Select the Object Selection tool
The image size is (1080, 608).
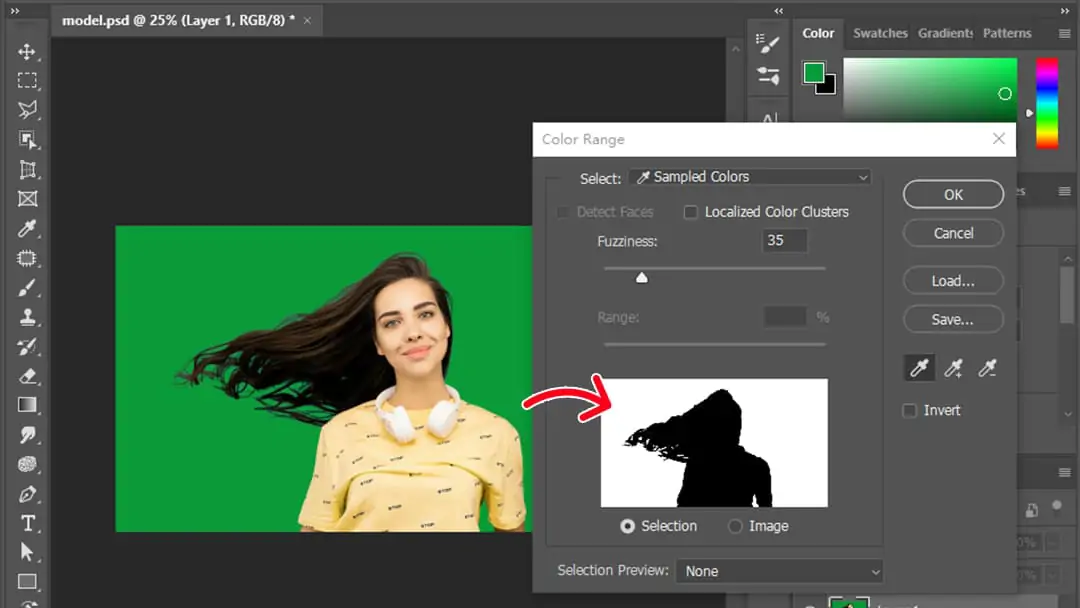pyautogui.click(x=27, y=140)
